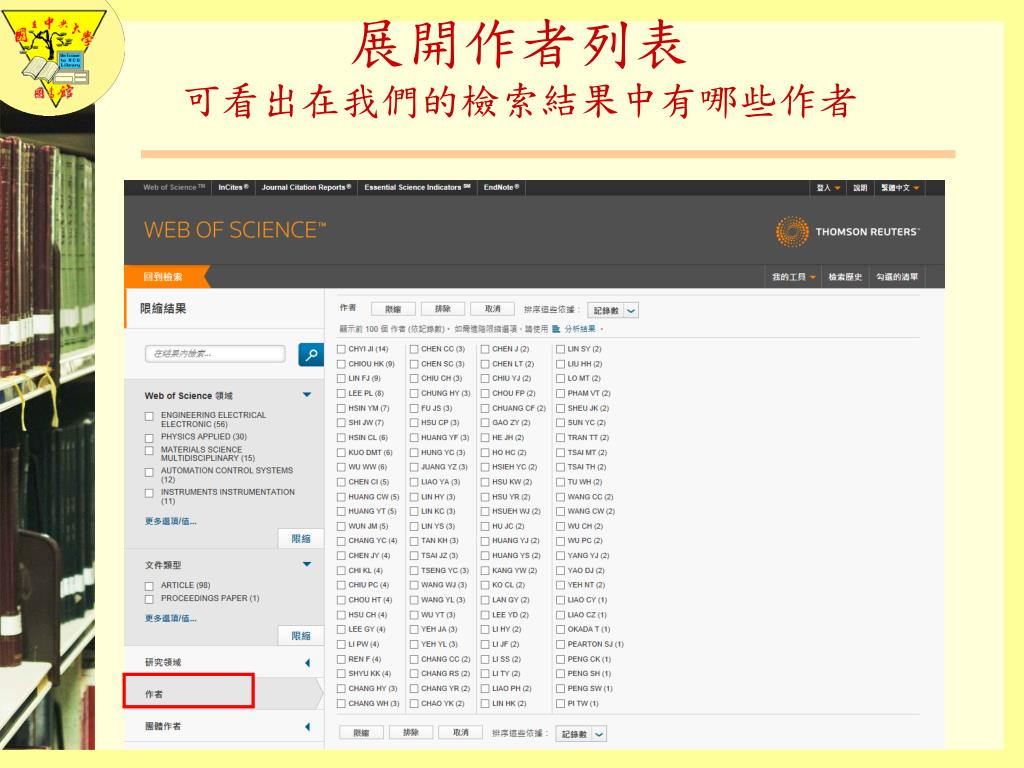Click the top 取消 cancel button
1024x768 pixels.
pyautogui.click(x=492, y=309)
